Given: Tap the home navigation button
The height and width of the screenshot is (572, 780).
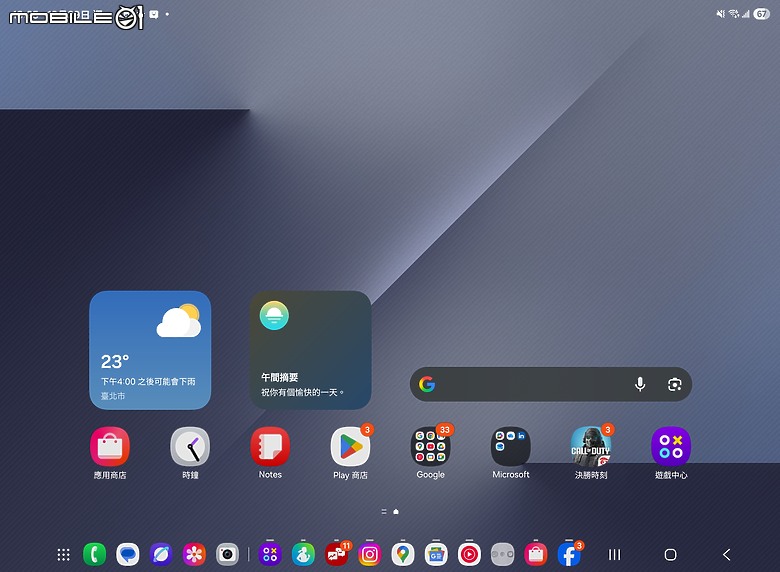Looking at the screenshot, I should (x=671, y=555).
